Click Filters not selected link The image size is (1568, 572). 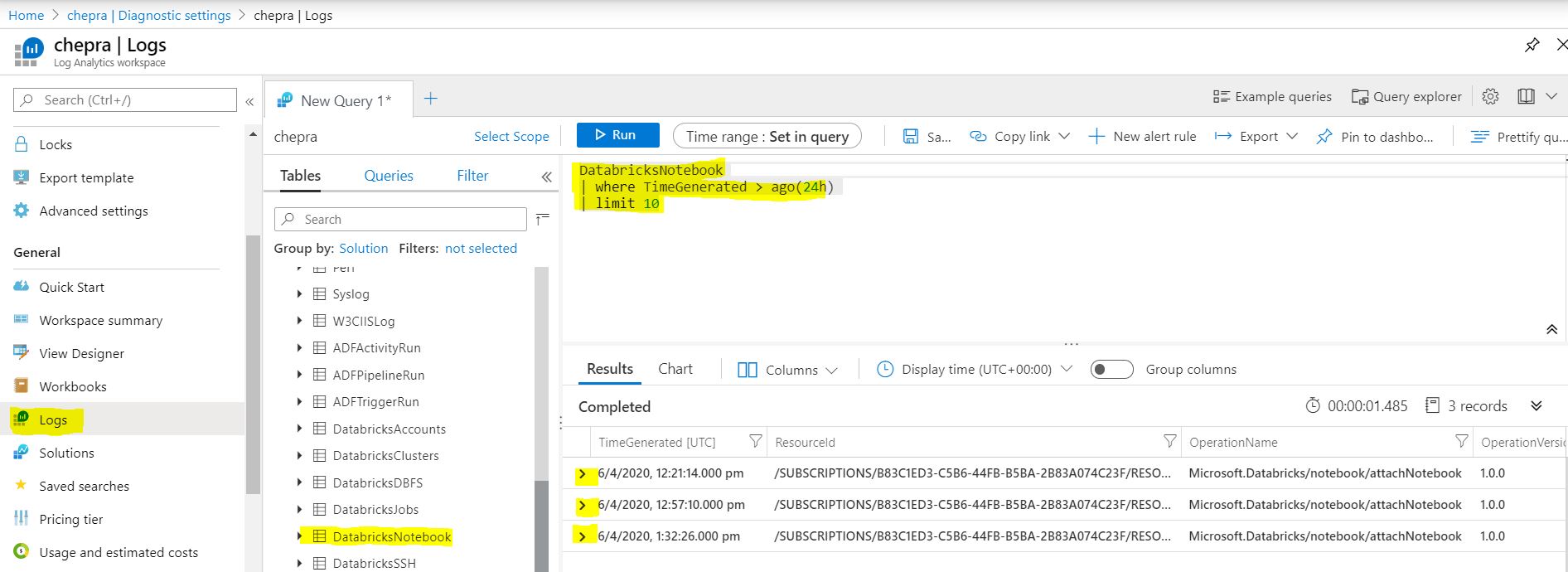coord(481,248)
